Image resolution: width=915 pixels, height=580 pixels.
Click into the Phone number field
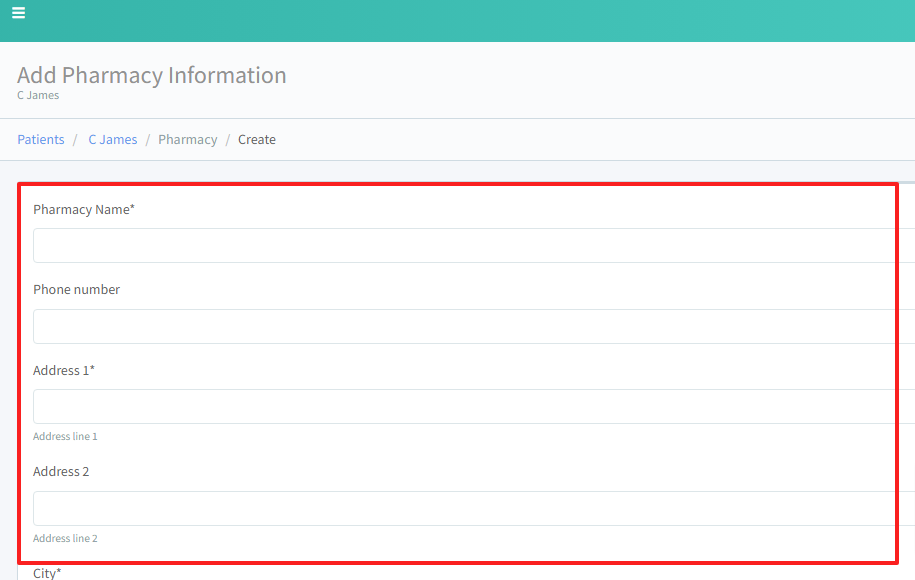click(470, 327)
